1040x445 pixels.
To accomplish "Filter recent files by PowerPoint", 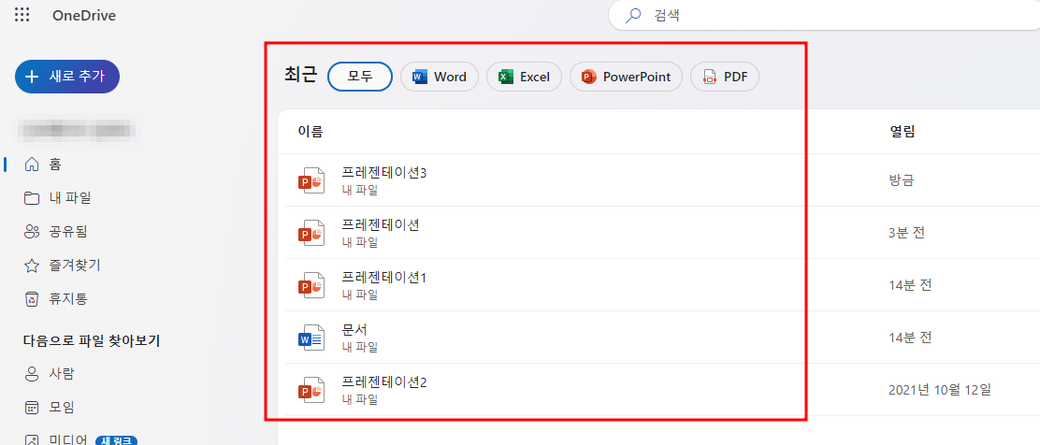I will click(626, 77).
